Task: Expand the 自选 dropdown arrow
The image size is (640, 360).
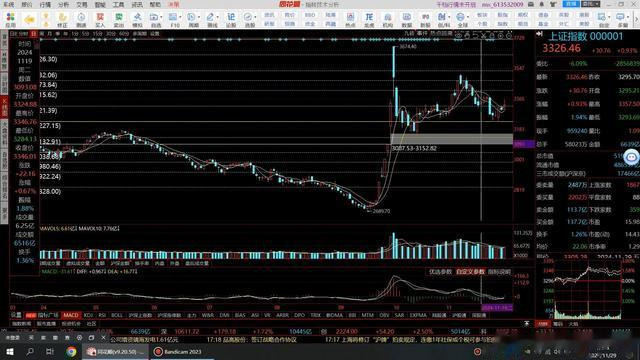Action: (161, 17)
